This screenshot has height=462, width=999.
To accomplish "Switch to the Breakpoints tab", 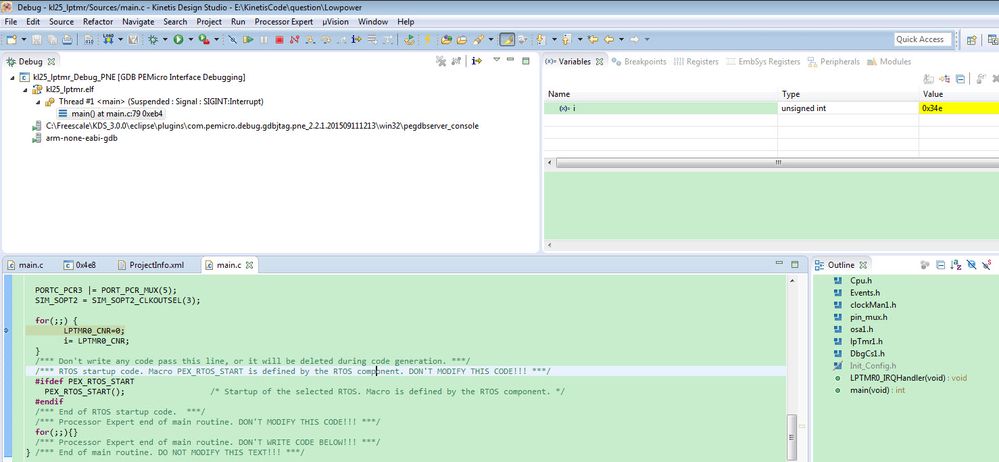I will click(639, 62).
